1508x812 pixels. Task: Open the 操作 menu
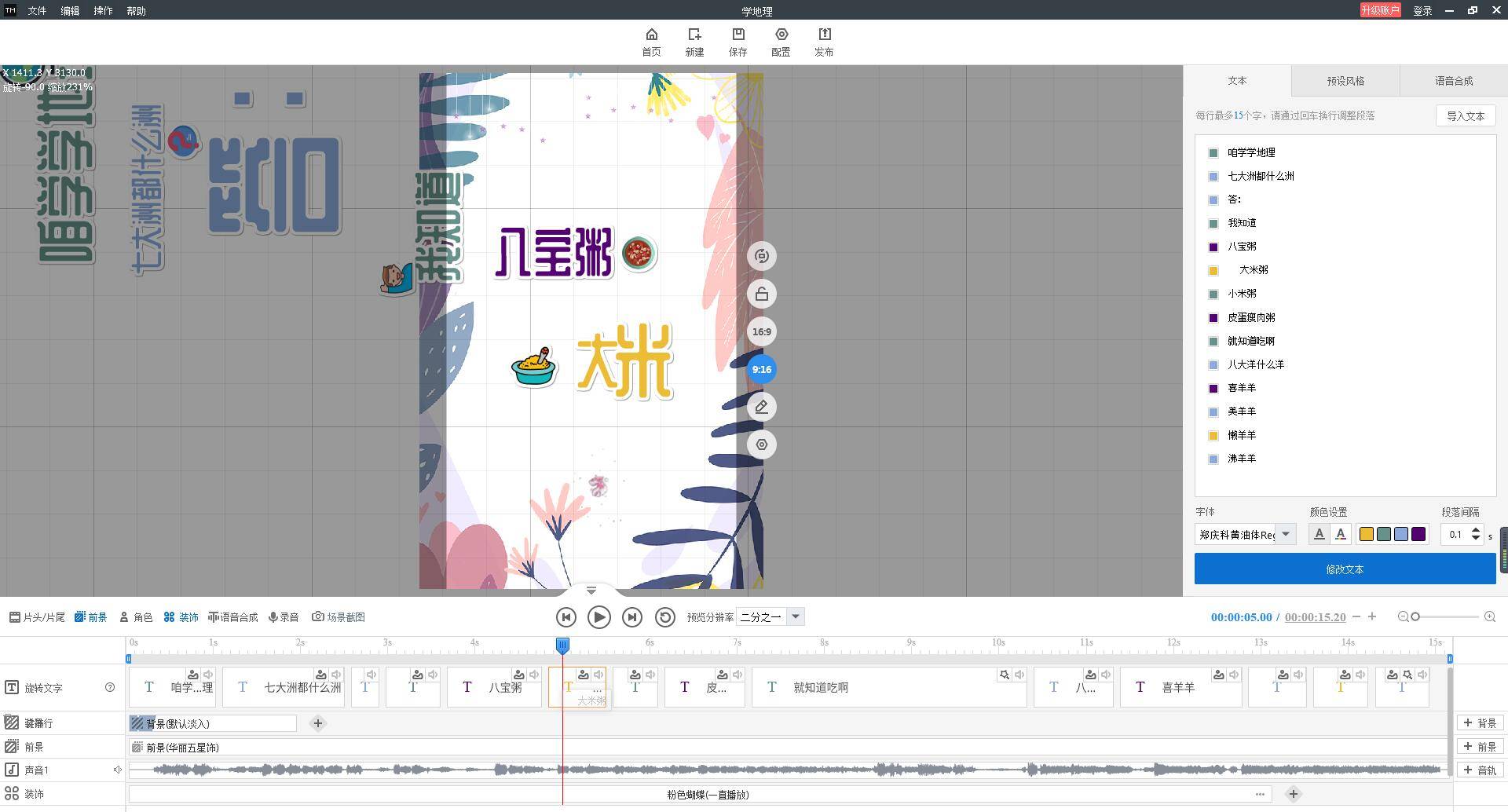(103, 11)
